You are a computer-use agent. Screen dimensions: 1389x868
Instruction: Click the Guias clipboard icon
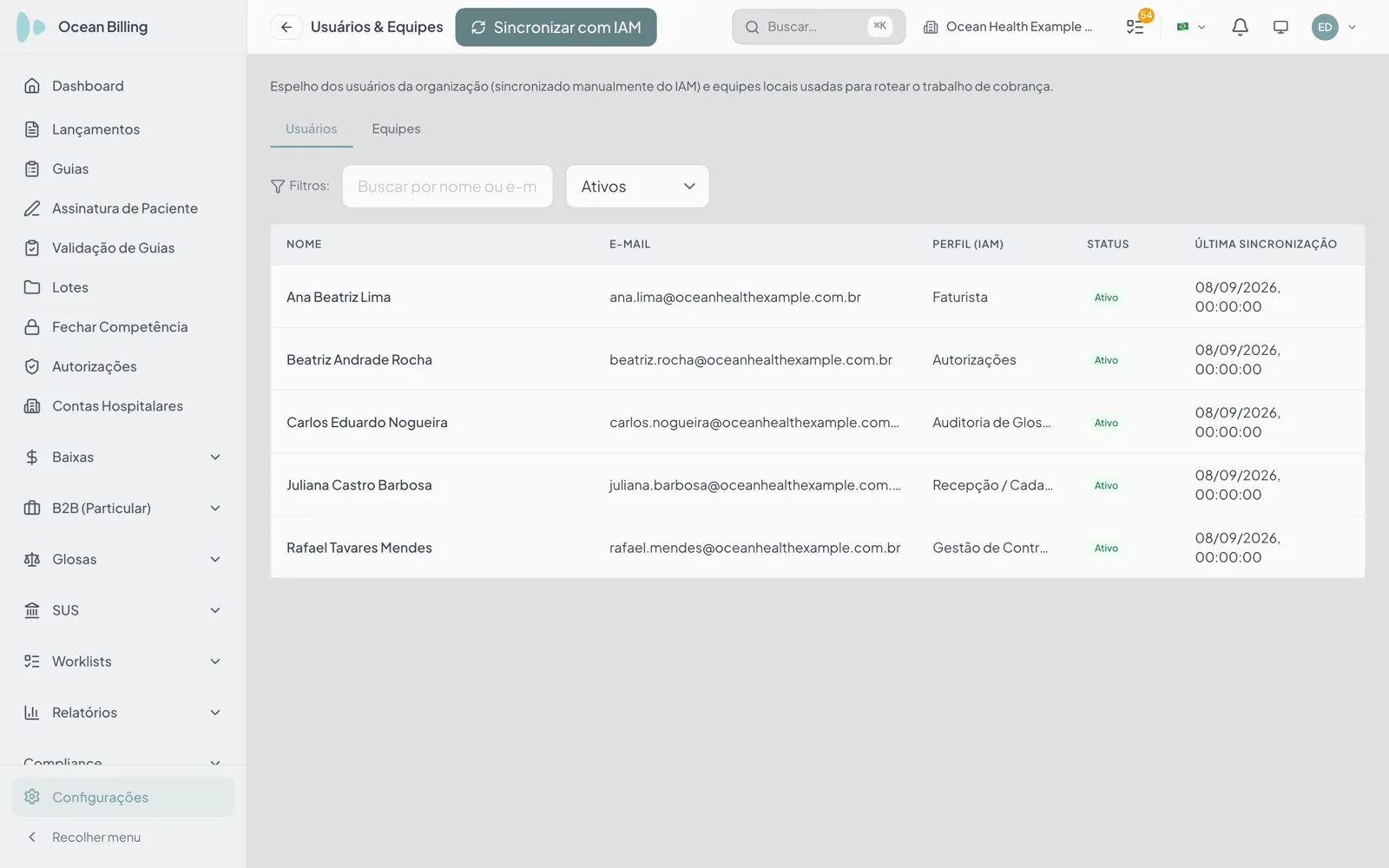tap(32, 169)
